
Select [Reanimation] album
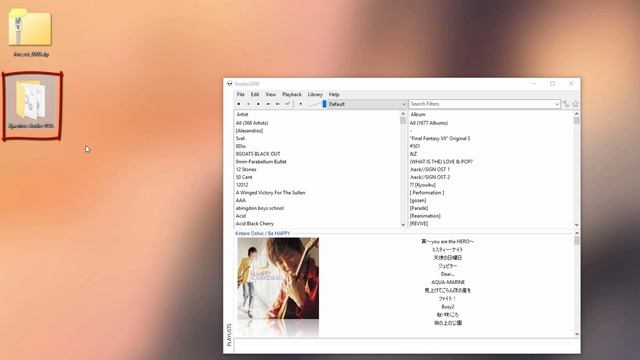coord(425,216)
